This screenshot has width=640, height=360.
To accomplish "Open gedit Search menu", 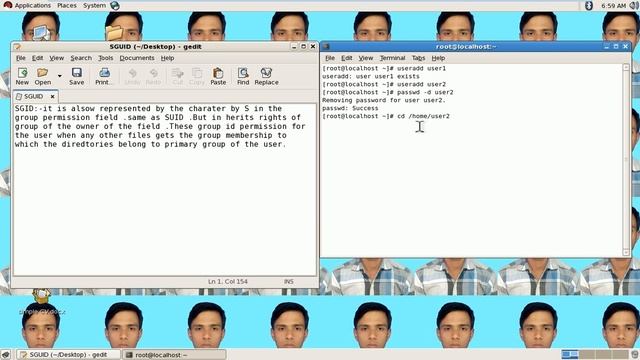I will [81, 58].
